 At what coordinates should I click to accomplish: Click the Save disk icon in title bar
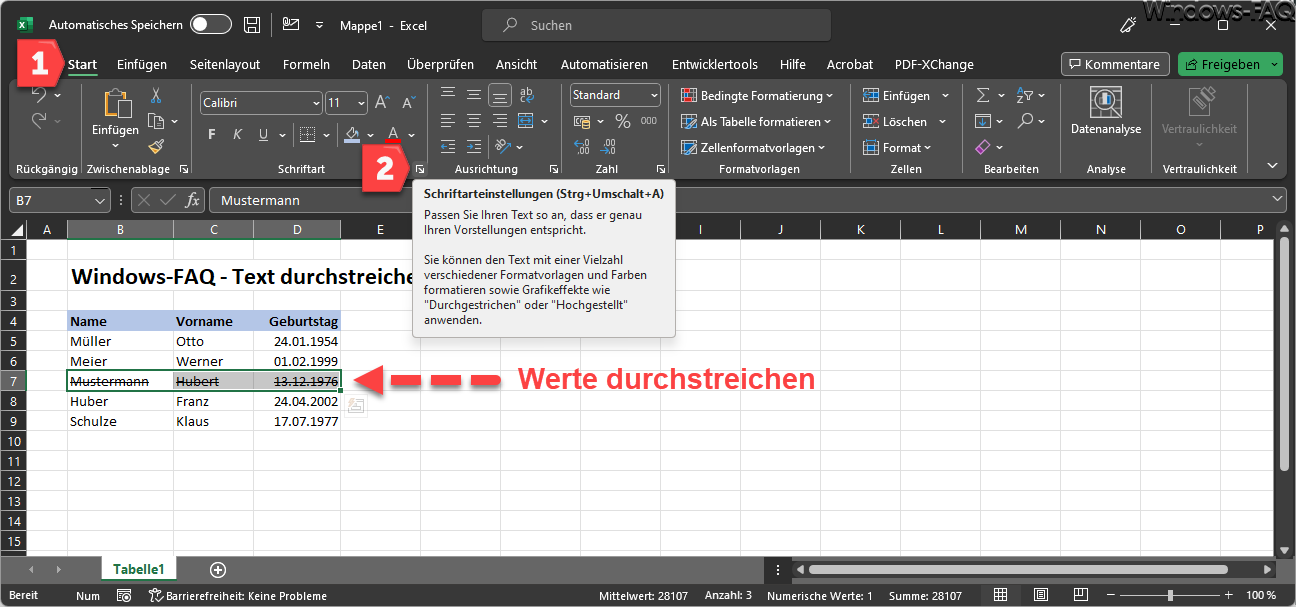(253, 24)
